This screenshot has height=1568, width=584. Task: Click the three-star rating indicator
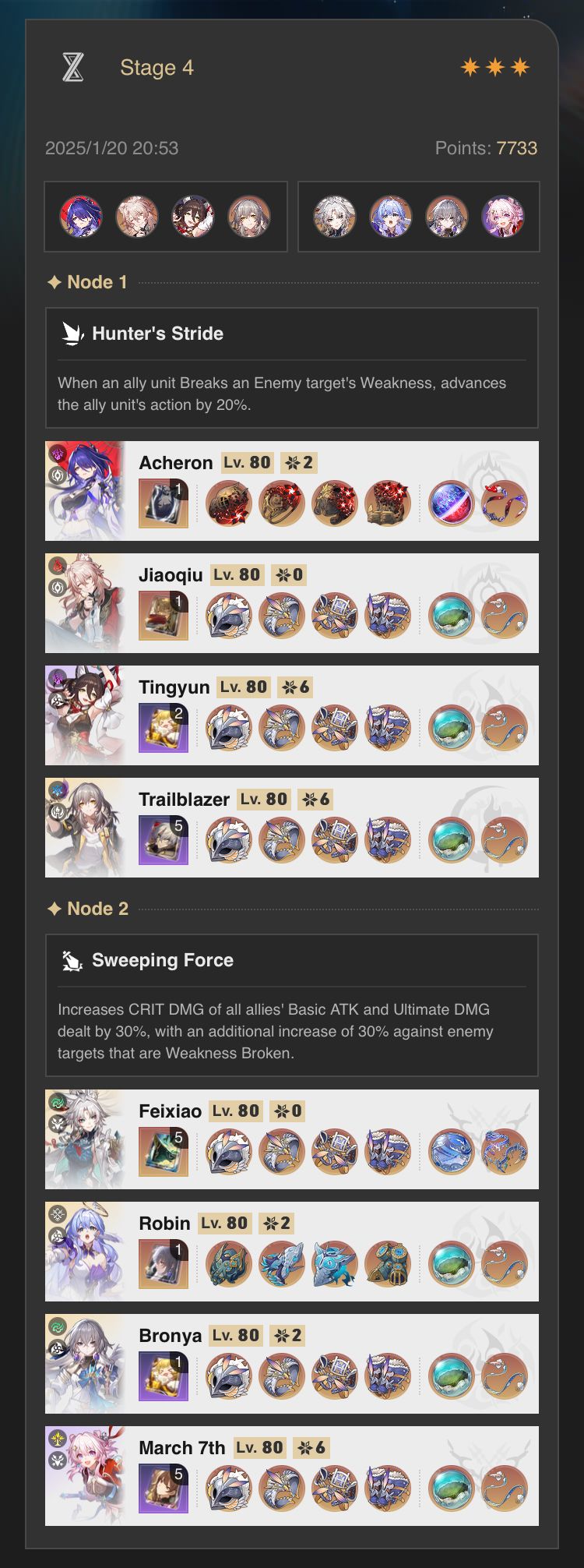pyautogui.click(x=495, y=68)
